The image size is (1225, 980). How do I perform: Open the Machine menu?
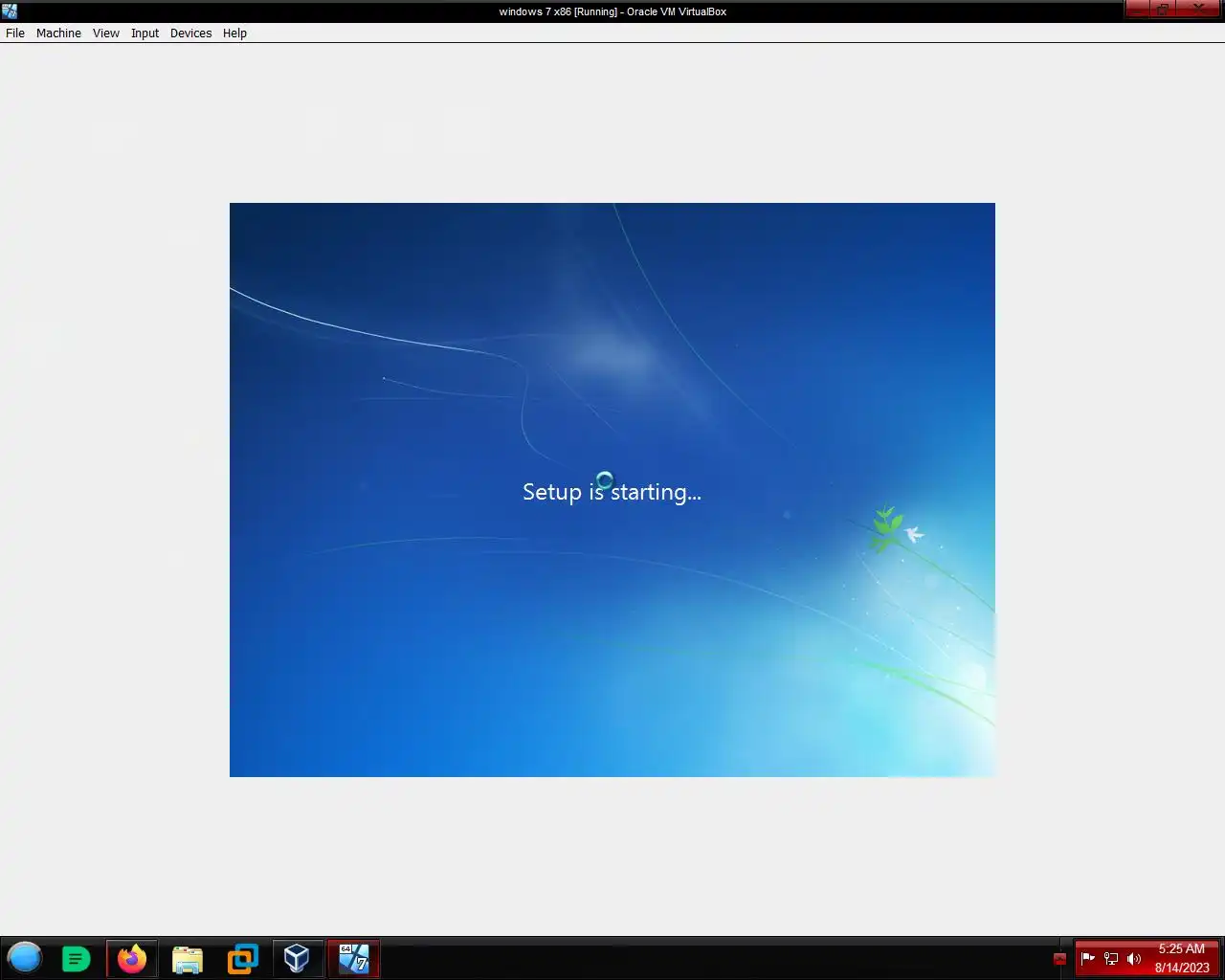point(58,33)
